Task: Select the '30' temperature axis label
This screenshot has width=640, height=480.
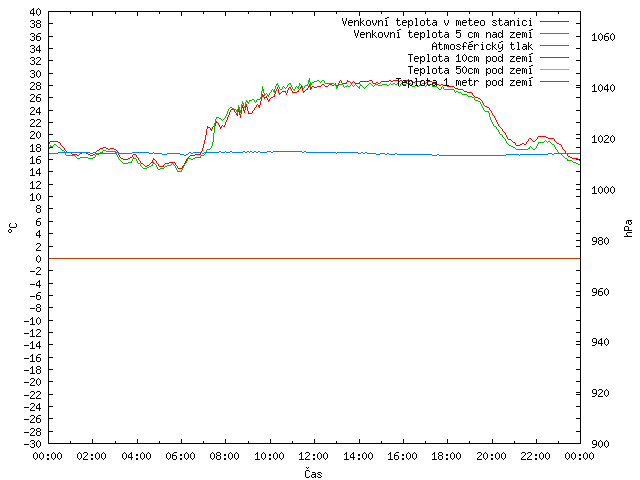Action: (x=36, y=74)
